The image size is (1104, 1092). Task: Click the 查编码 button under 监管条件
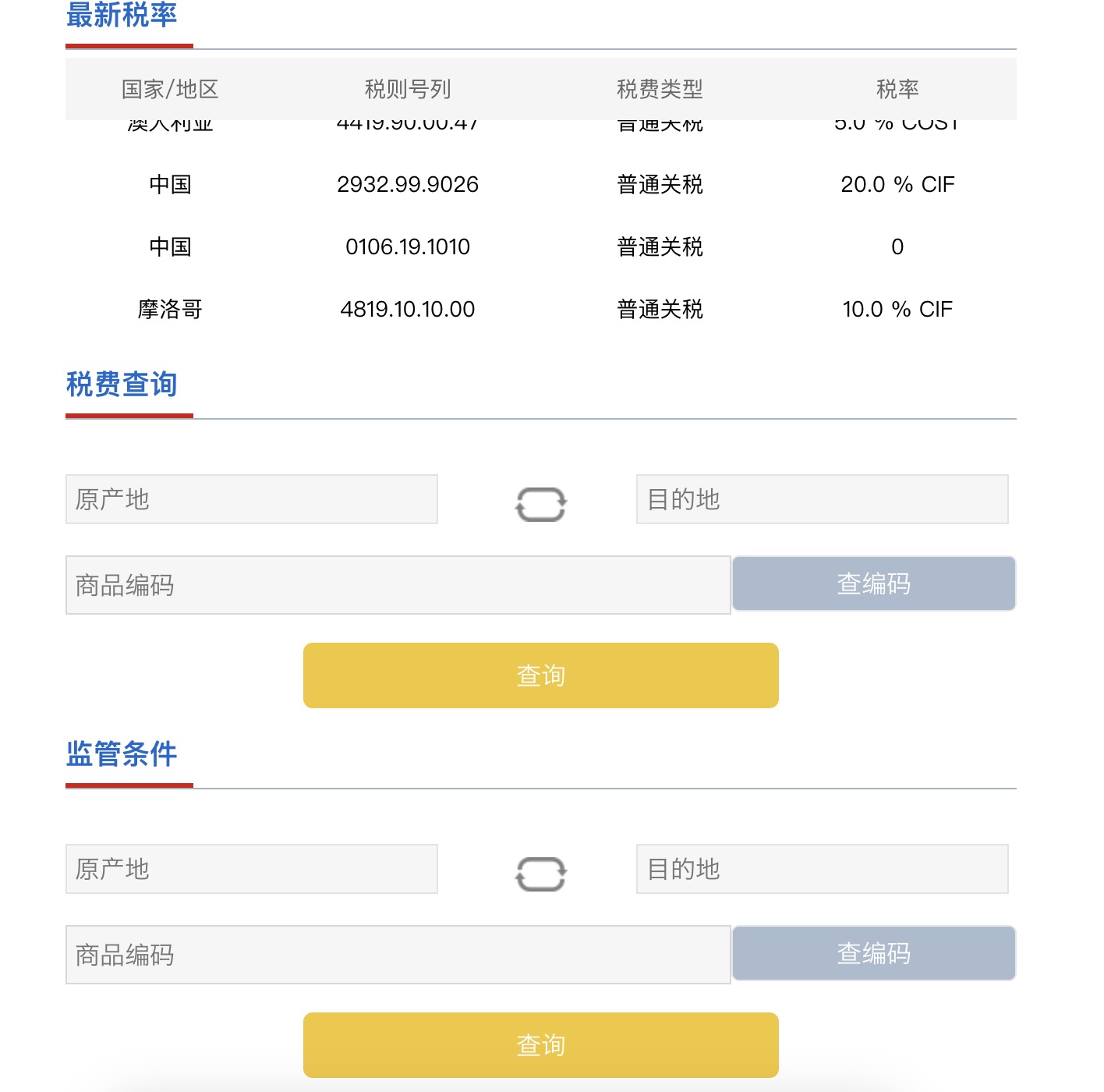point(872,952)
